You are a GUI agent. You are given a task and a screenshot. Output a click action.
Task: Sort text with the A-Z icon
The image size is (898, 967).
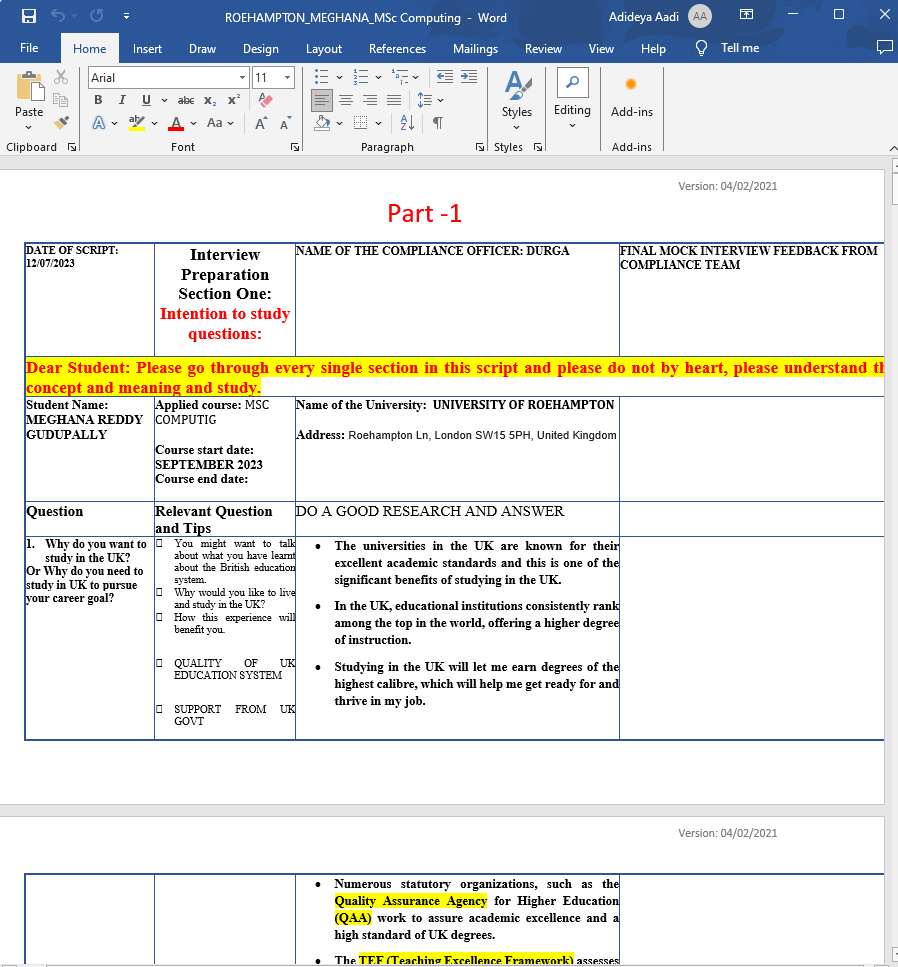point(407,123)
